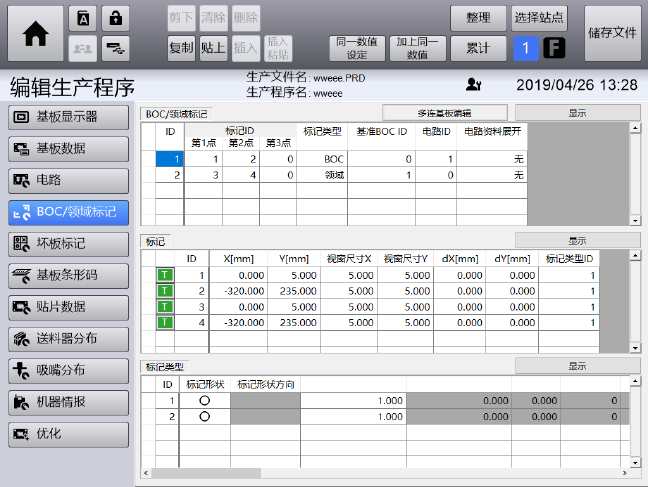Click the 删除 delete button
Image resolution: width=648 pixels, height=487 pixels.
pyautogui.click(x=246, y=18)
